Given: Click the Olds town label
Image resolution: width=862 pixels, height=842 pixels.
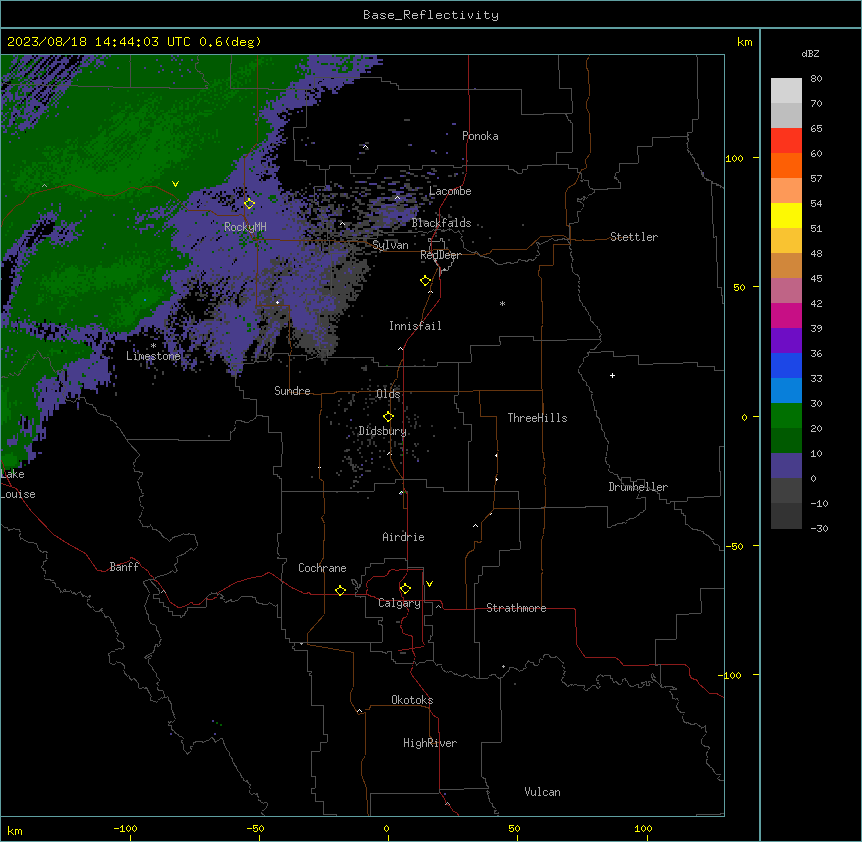Looking at the screenshot, I should point(388,394).
